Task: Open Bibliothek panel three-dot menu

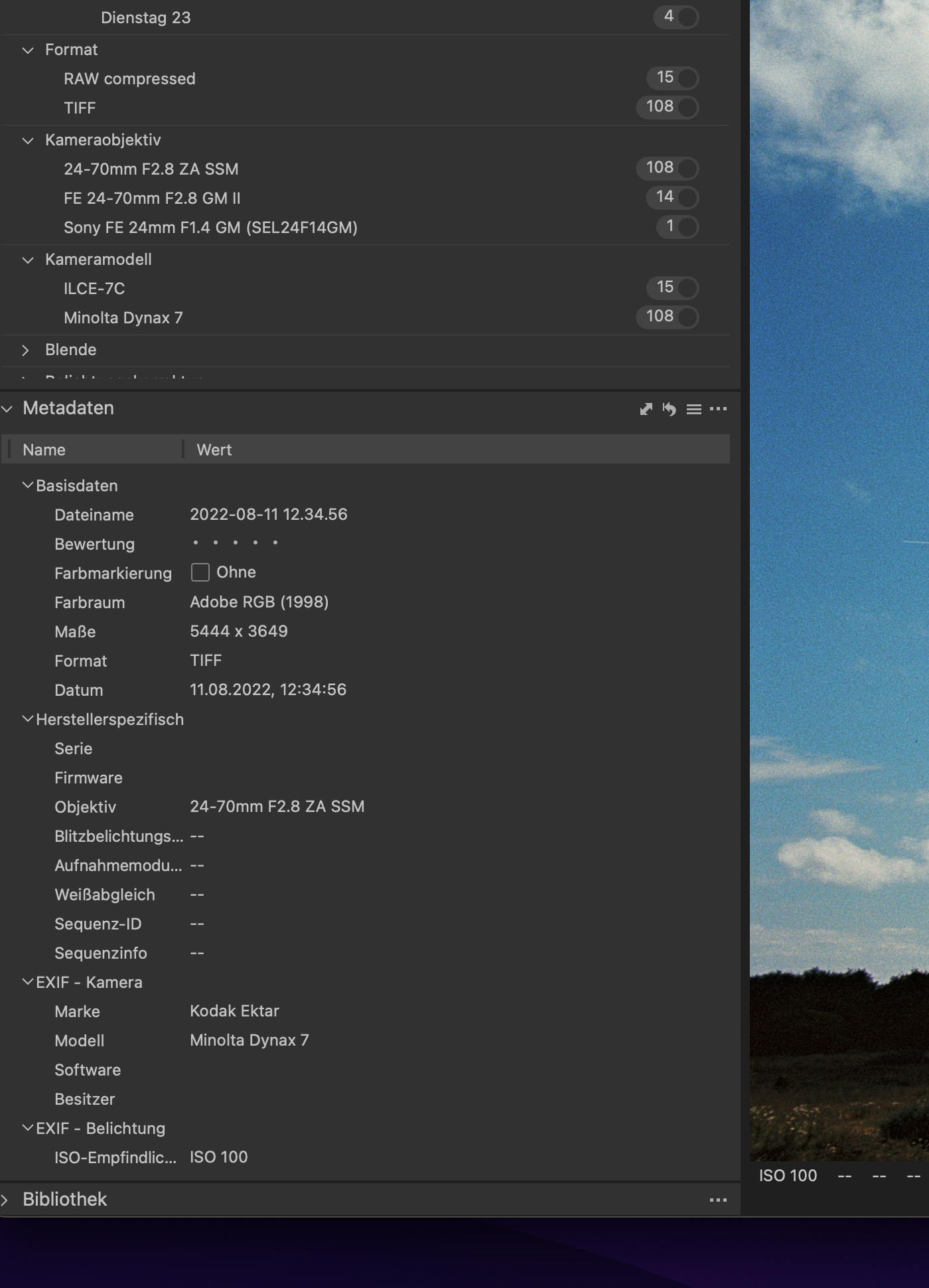Action: point(718,1200)
